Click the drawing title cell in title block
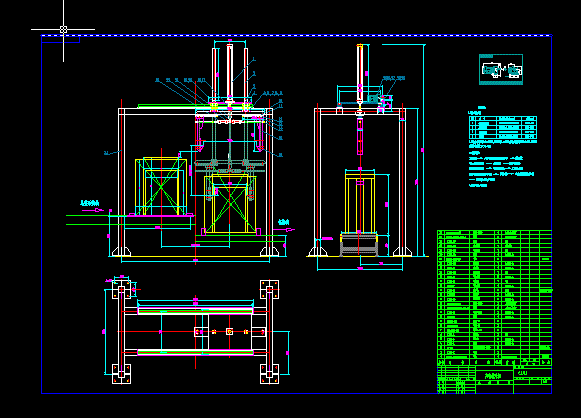 pyautogui.click(x=494, y=376)
